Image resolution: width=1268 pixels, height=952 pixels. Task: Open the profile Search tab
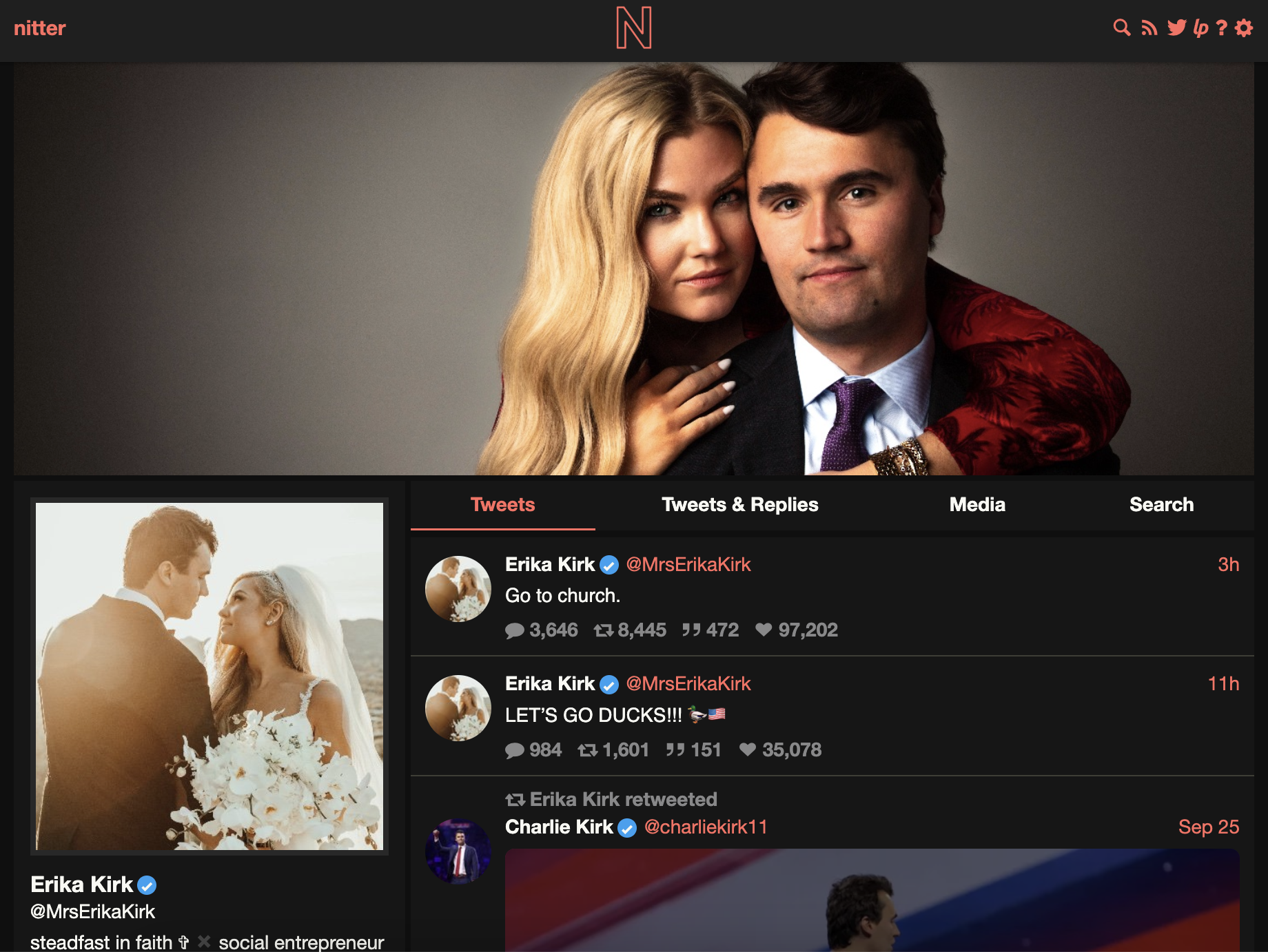pyautogui.click(x=1161, y=505)
